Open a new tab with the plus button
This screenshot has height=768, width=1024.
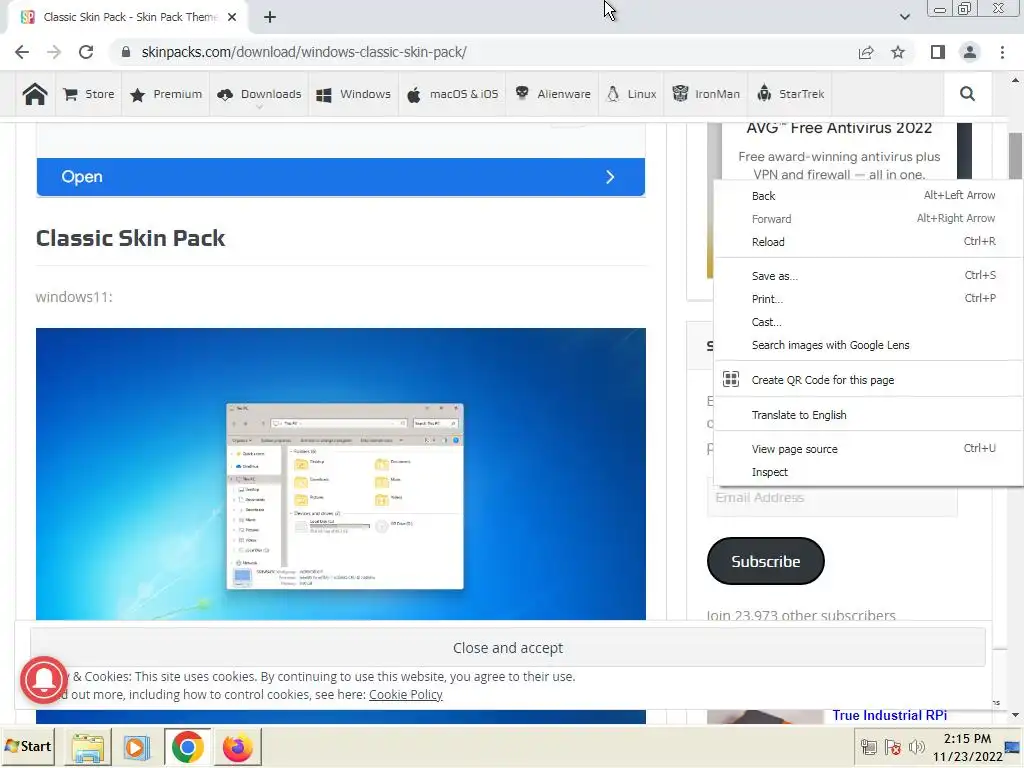[x=270, y=17]
